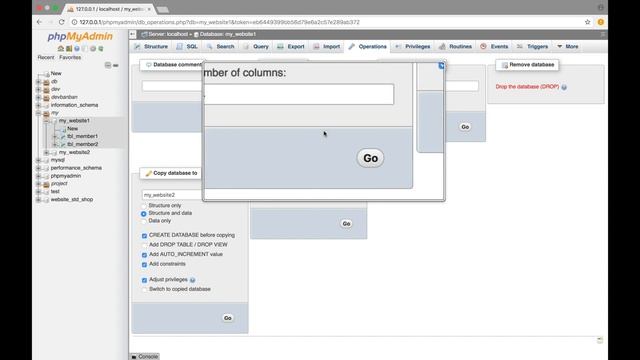Expand the mysql database node
This screenshot has height=360, width=640.
pyautogui.click(x=38, y=160)
